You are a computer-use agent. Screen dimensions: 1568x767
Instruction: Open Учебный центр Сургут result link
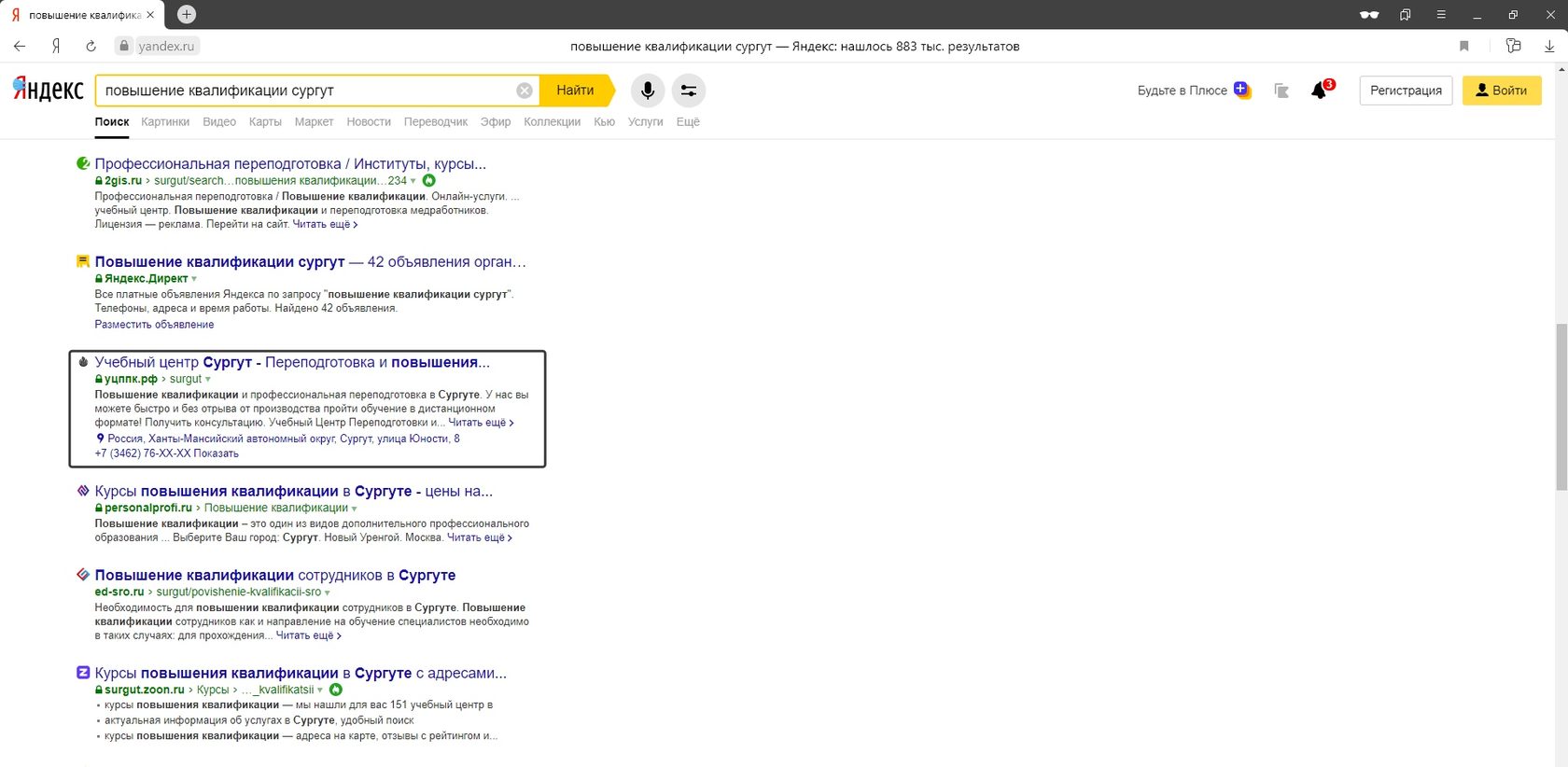(292, 362)
